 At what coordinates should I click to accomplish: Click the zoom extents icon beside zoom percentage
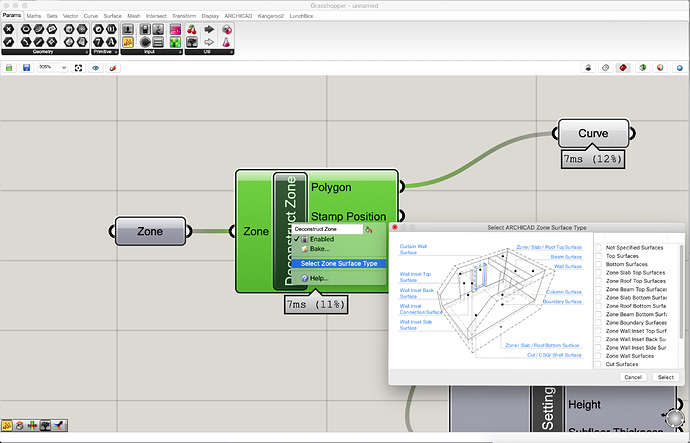[78, 68]
